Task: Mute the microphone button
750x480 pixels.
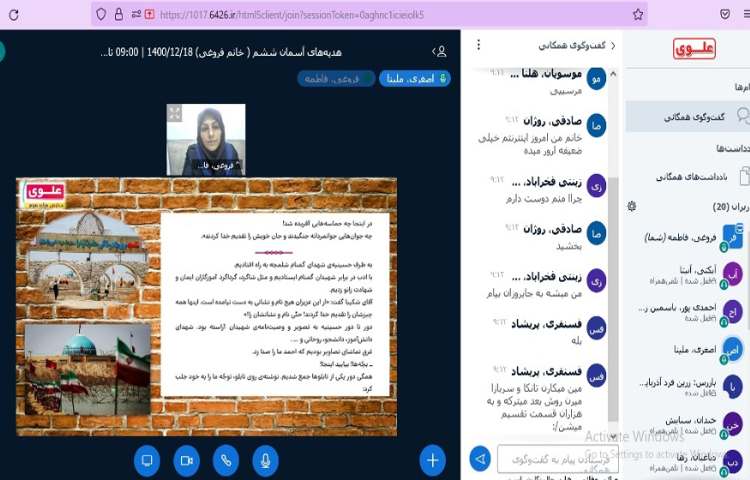Action: (265, 460)
